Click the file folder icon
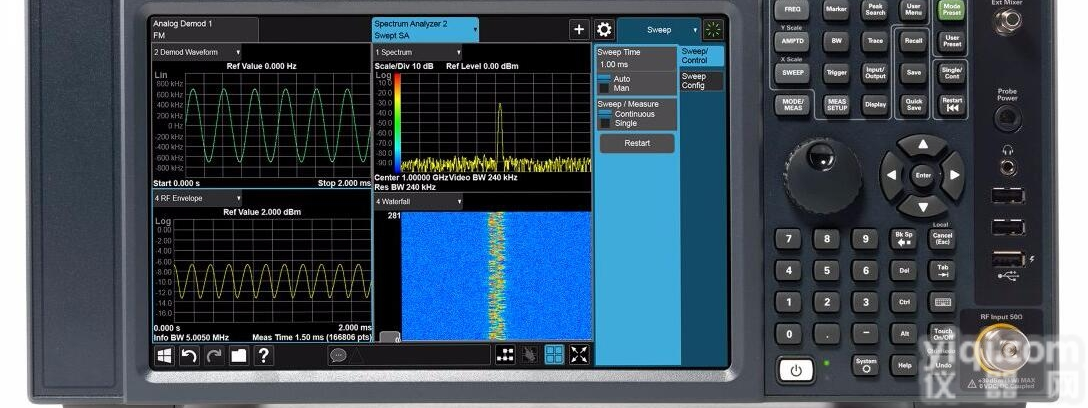 click(238, 355)
